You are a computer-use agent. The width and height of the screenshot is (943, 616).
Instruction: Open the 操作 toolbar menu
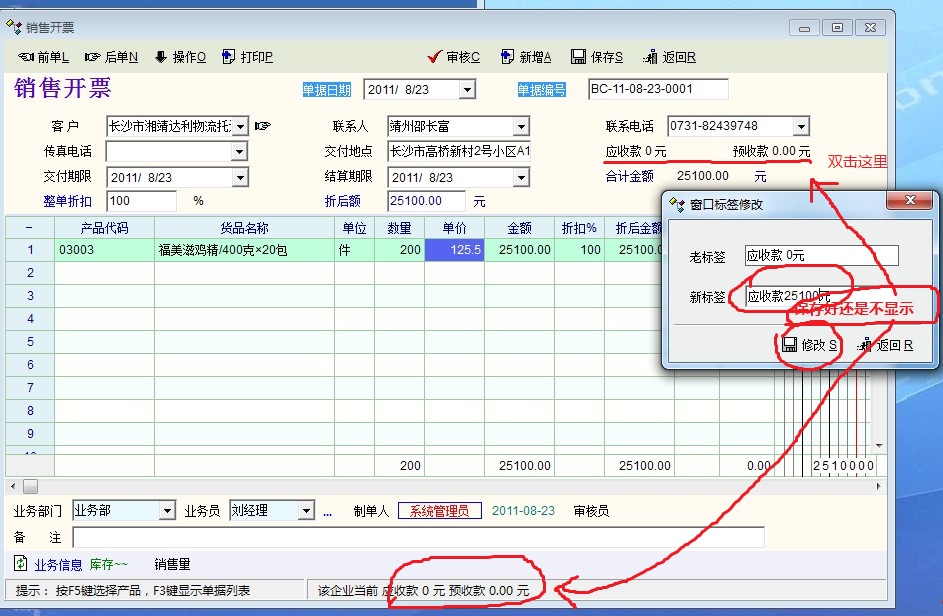[160, 57]
